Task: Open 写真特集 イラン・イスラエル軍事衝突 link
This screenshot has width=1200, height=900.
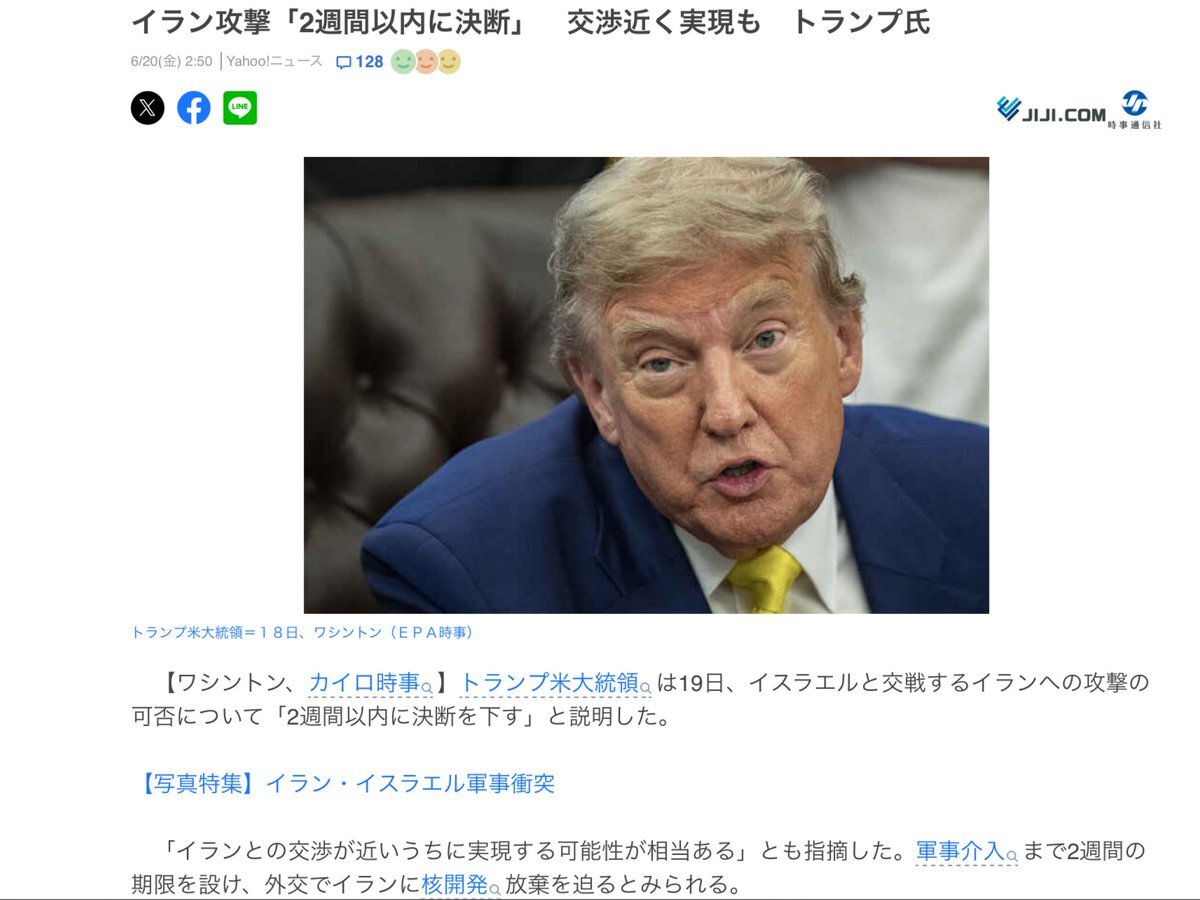Action: [343, 783]
